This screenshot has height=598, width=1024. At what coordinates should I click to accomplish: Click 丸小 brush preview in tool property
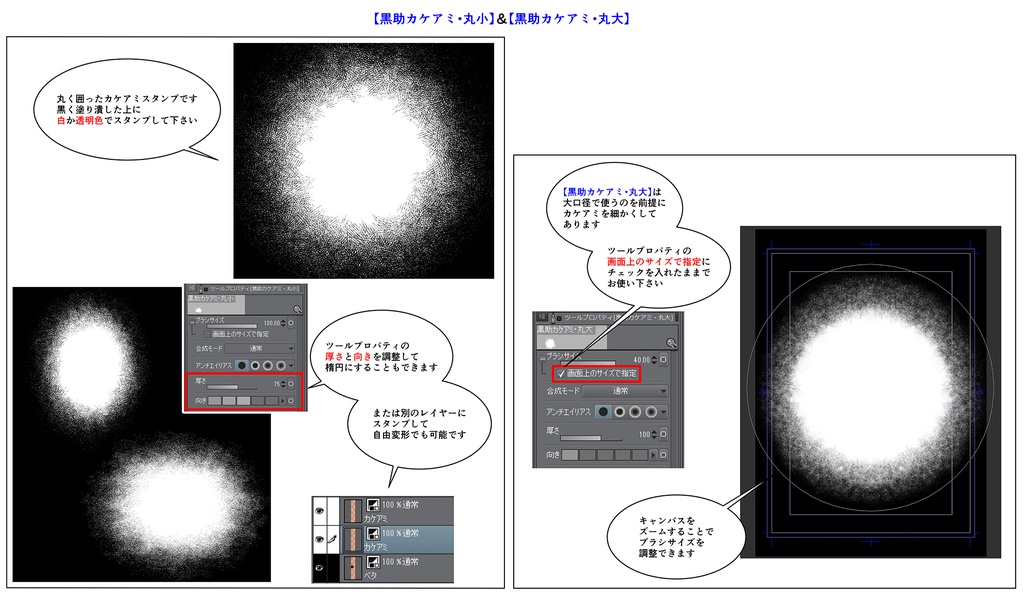[216, 304]
